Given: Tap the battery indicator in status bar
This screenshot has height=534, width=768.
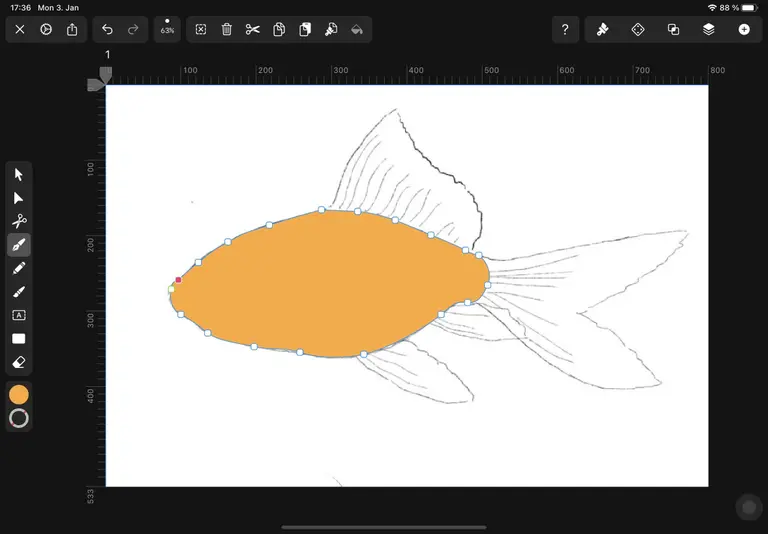Looking at the screenshot, I should coord(749,8).
